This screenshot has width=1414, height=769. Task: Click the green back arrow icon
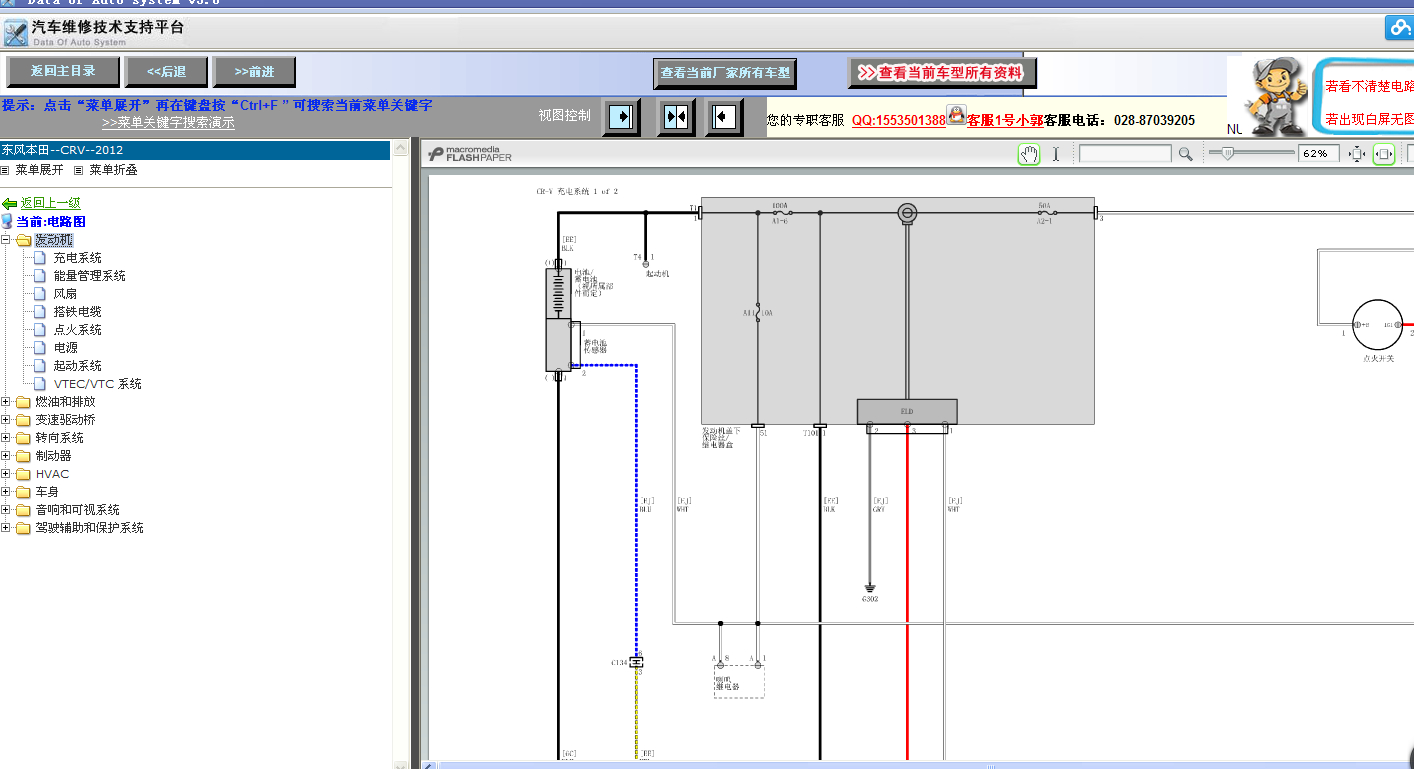point(9,204)
